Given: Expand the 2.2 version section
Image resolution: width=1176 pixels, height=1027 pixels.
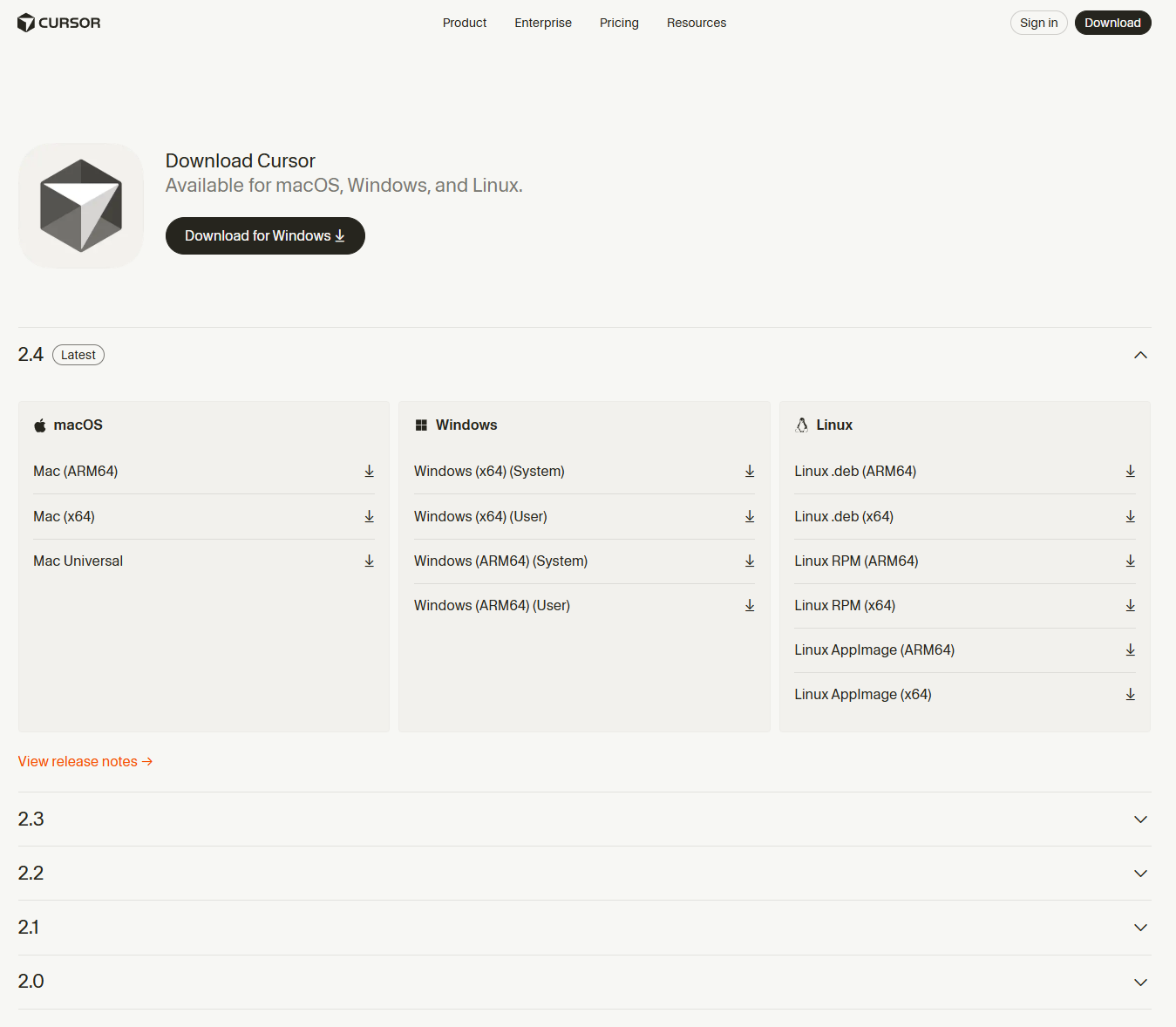Looking at the screenshot, I should [x=1140, y=874].
